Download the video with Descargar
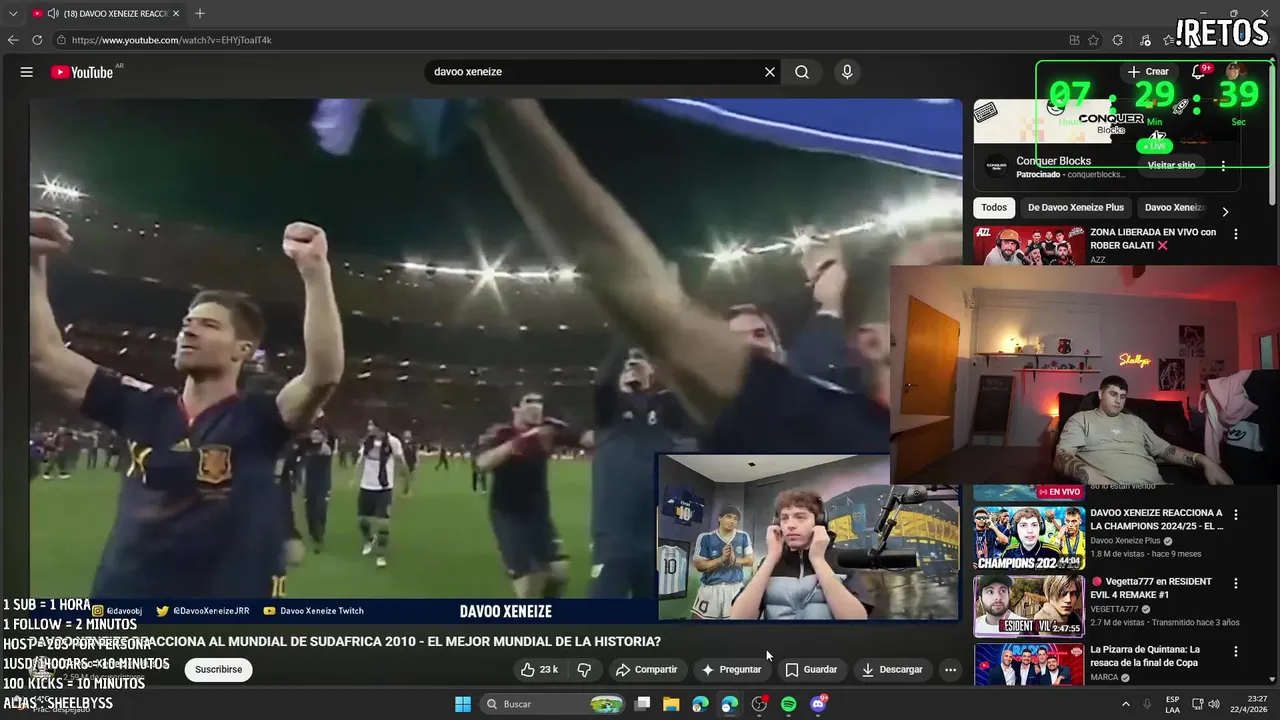 892,669
